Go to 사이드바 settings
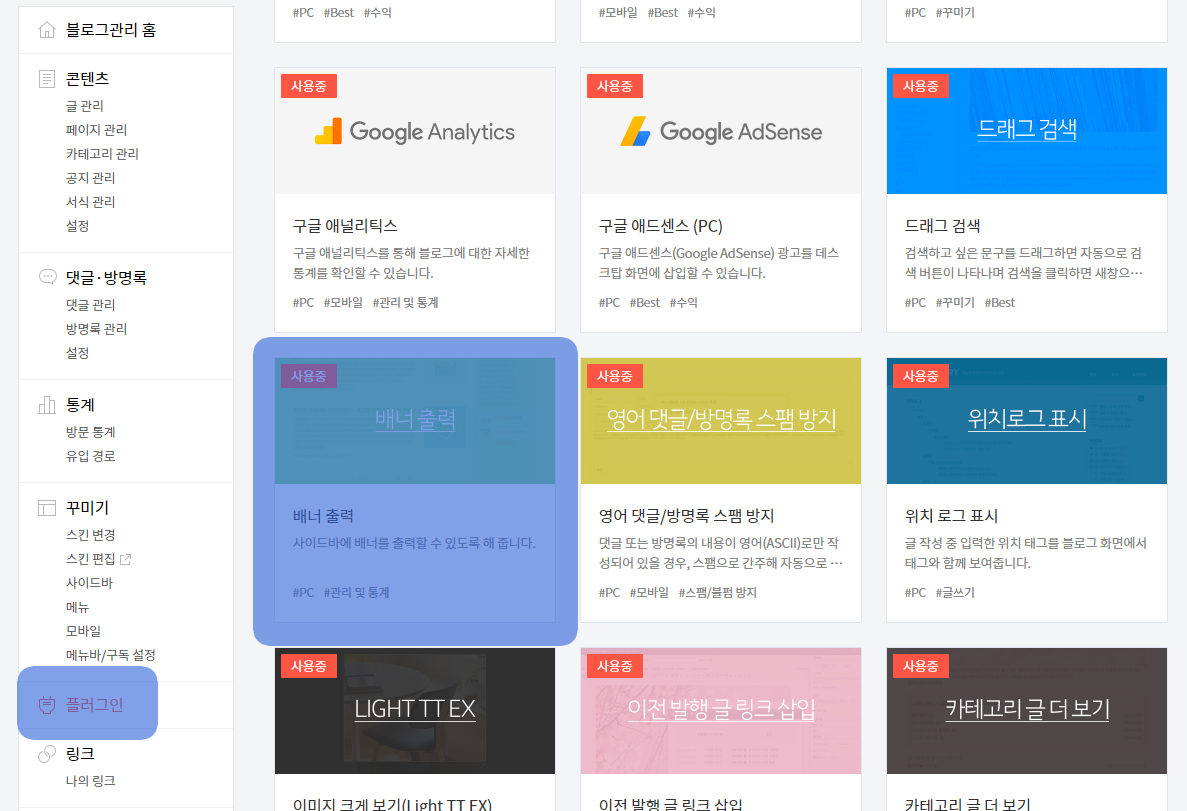The height and width of the screenshot is (811, 1187). pyautogui.click(x=89, y=583)
